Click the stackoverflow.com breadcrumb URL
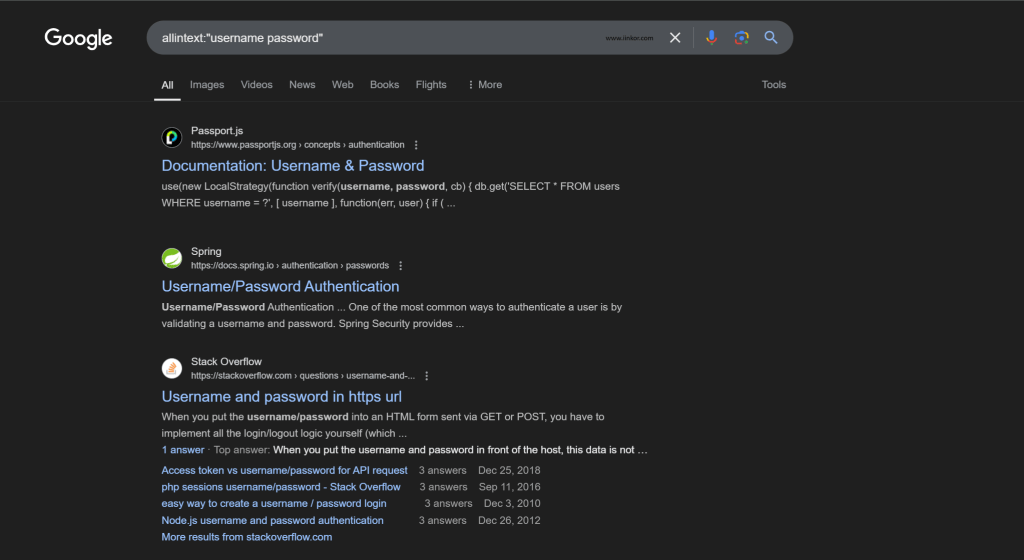The height and width of the screenshot is (560, 1024). pyautogui.click(x=303, y=376)
